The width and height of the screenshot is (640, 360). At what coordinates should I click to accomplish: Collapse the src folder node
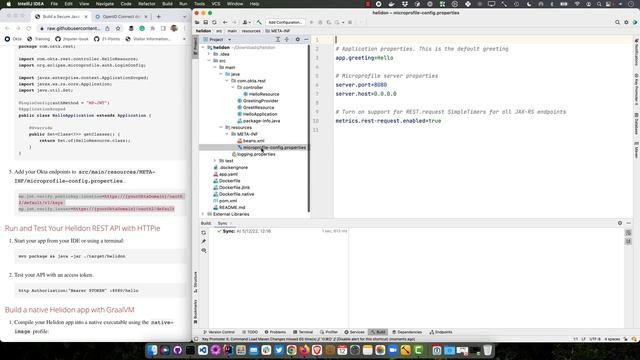209,61
